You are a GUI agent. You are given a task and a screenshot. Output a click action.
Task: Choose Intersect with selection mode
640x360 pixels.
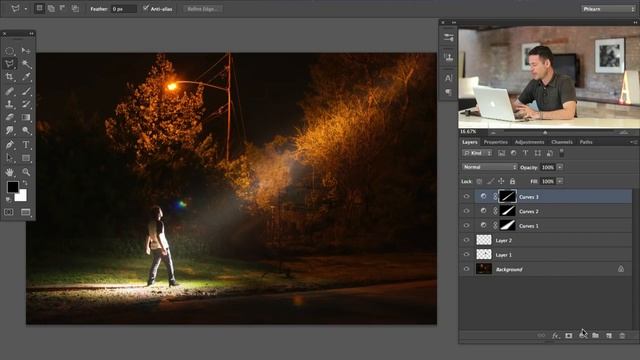(x=75, y=8)
